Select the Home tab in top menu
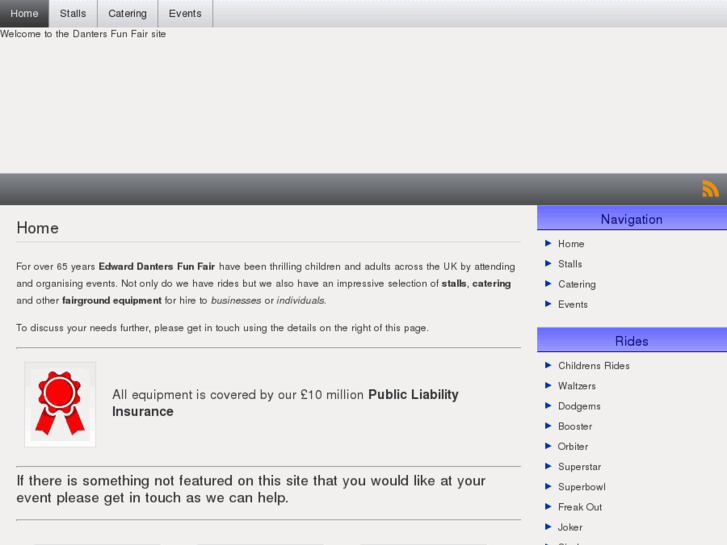This screenshot has height=545, width=727. tap(24, 13)
